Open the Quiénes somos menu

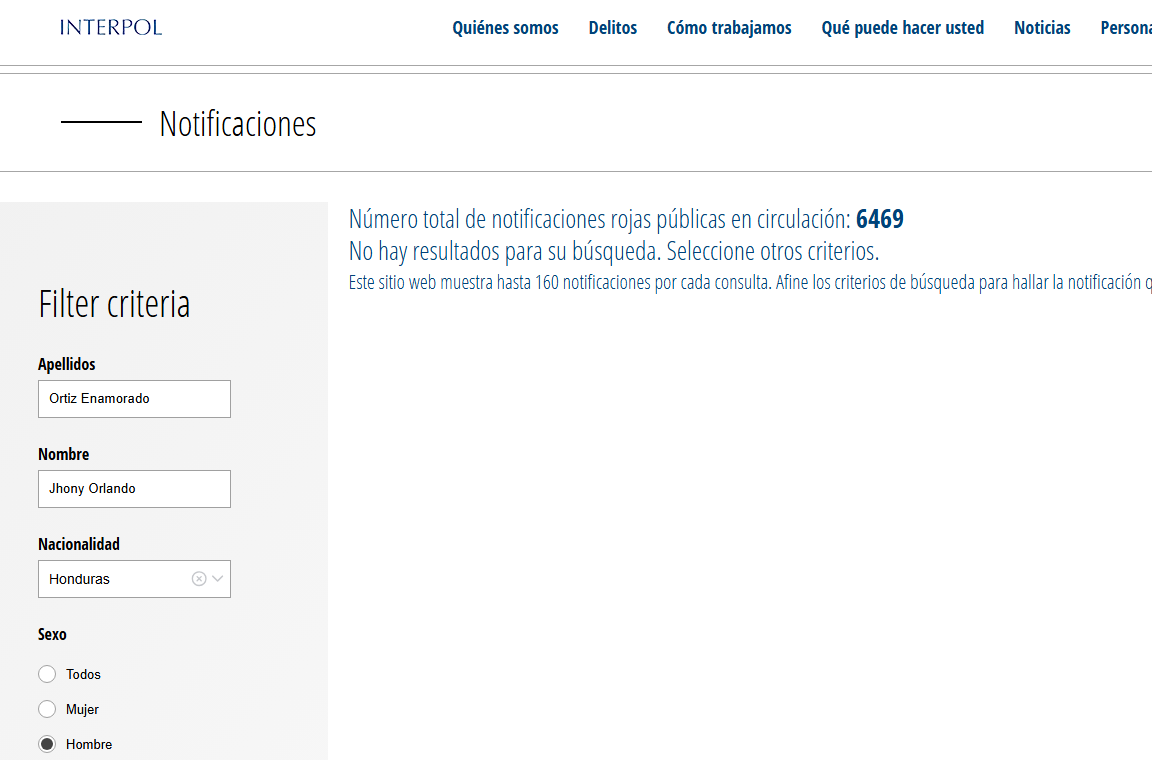505,28
